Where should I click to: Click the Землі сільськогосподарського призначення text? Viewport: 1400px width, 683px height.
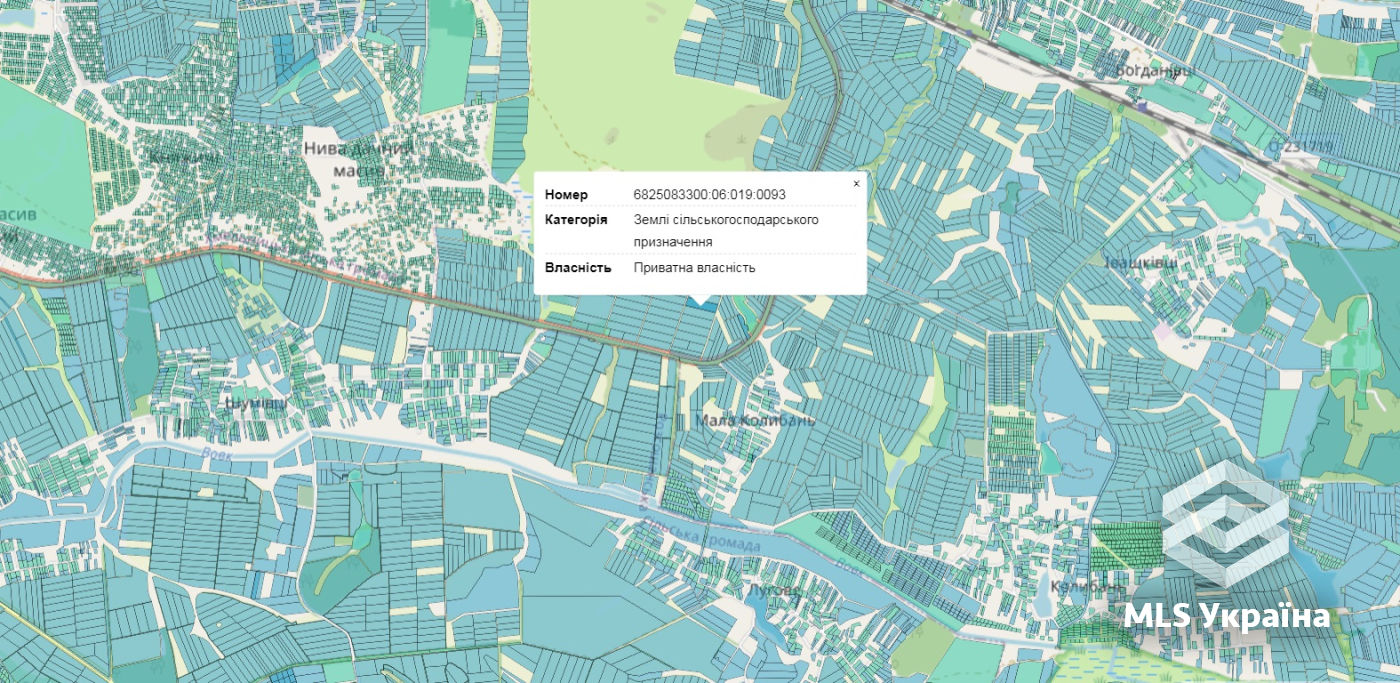[x=726, y=230]
